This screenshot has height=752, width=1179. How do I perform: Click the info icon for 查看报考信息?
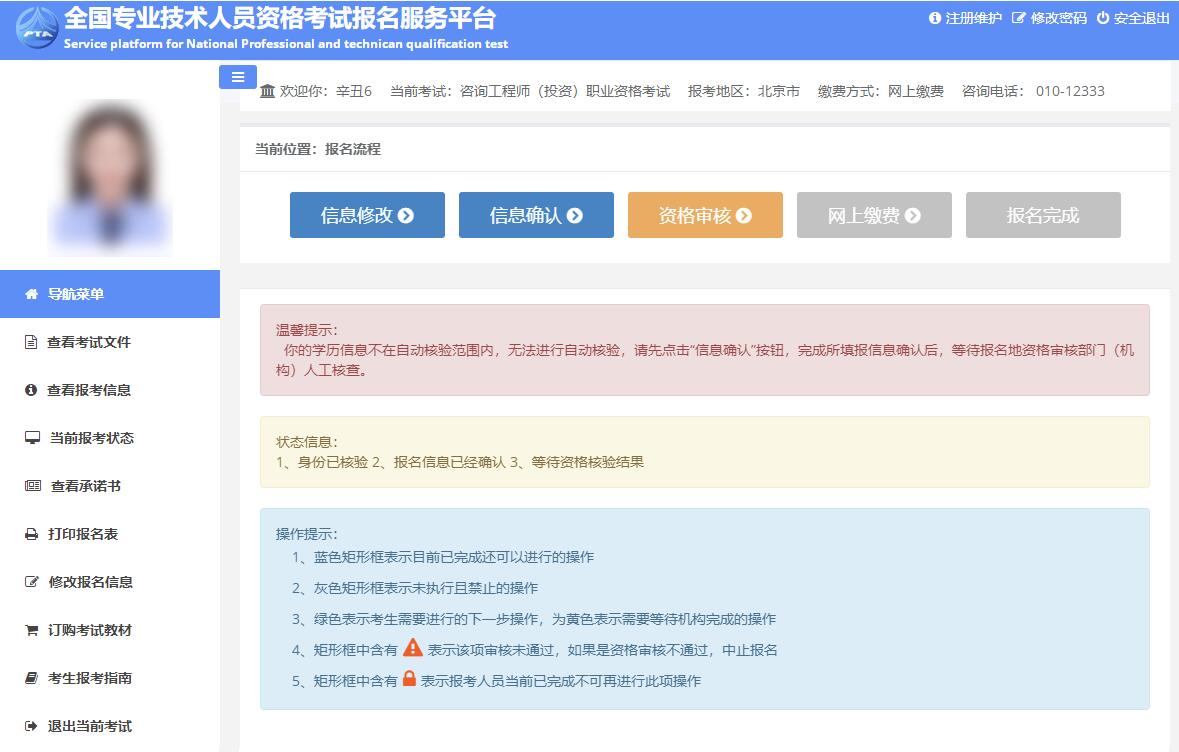click(31, 390)
